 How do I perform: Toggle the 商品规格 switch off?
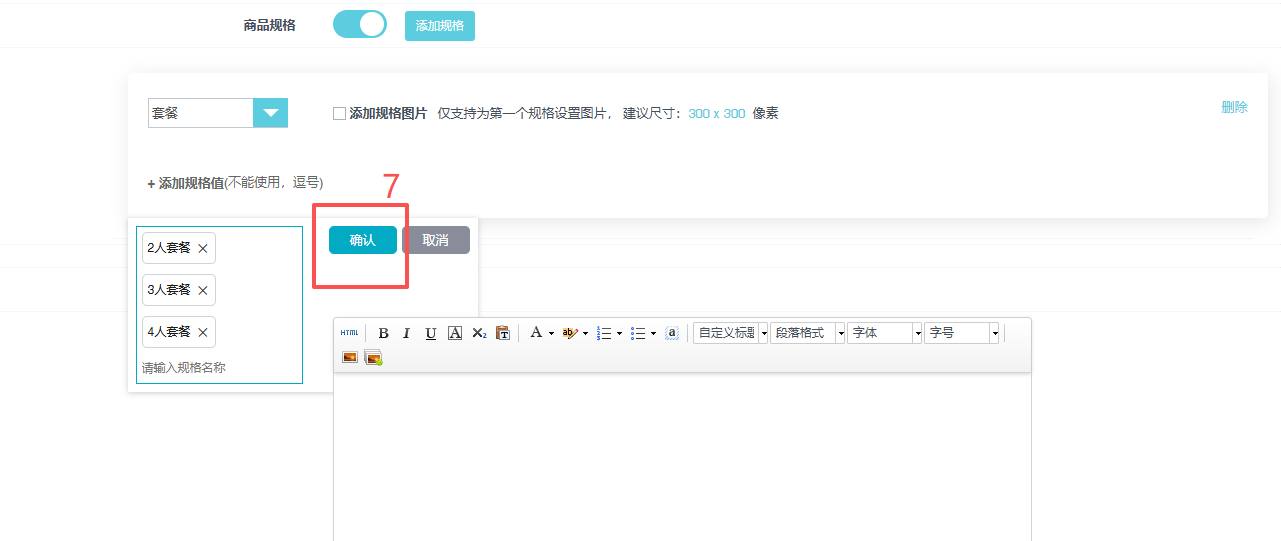click(x=360, y=25)
